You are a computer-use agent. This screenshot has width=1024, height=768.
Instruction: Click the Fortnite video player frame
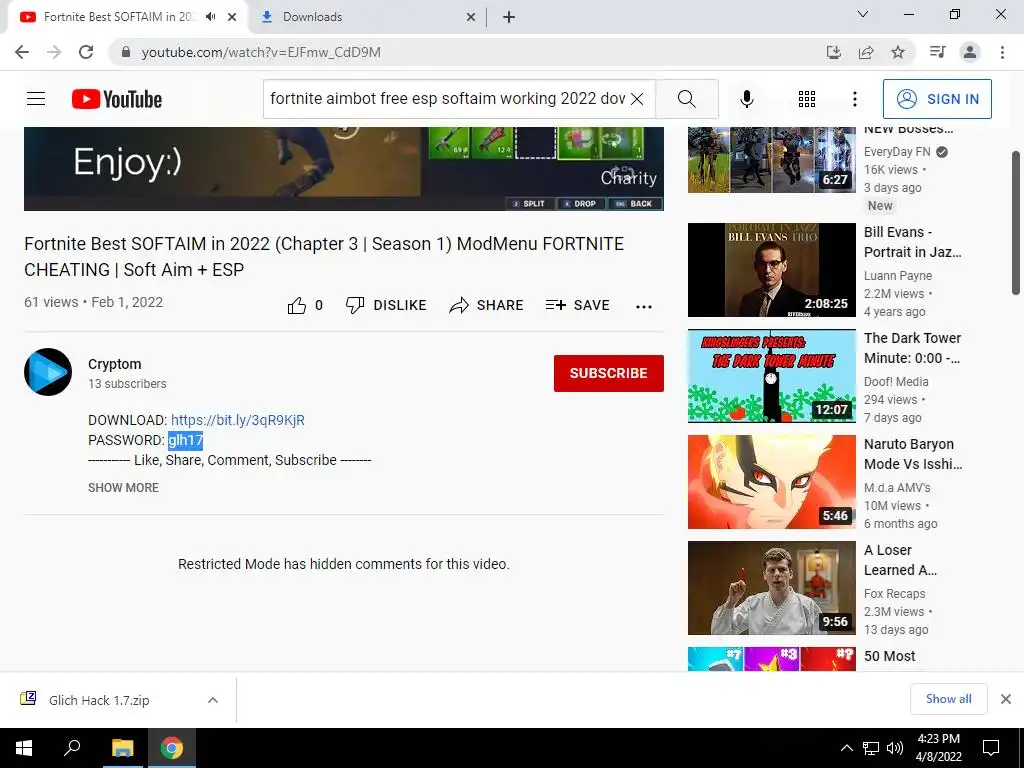coord(344,168)
